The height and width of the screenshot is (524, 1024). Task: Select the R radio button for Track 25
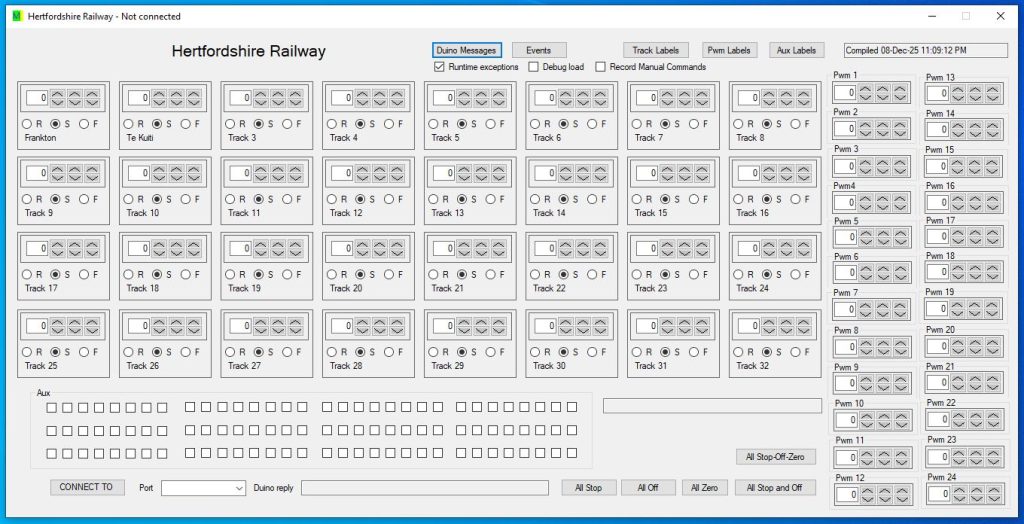27,352
